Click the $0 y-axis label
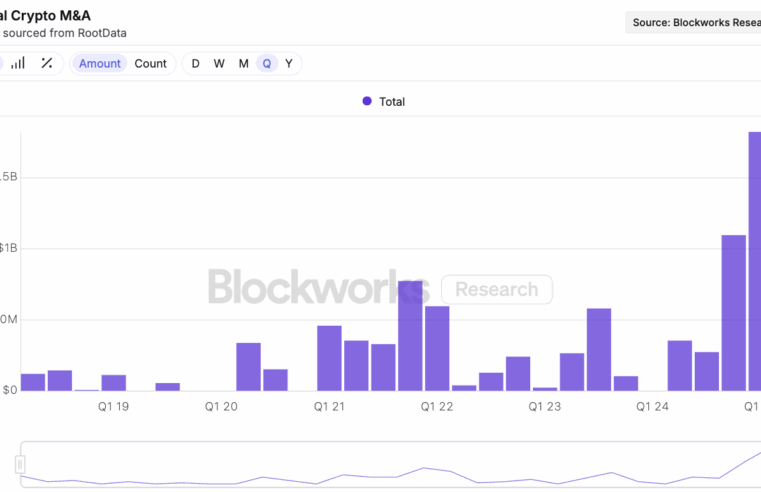 click(x=10, y=390)
